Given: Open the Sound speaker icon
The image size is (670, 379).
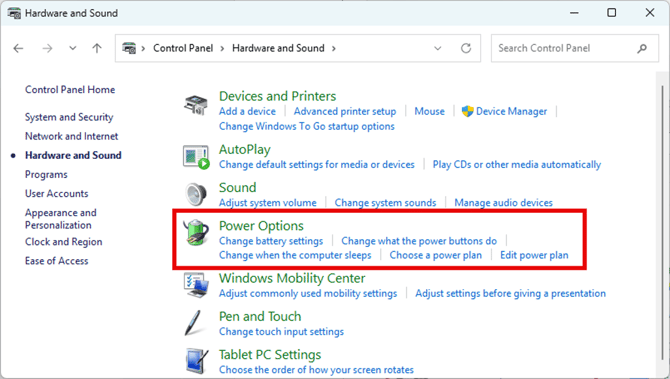Looking at the screenshot, I should click(x=196, y=194).
